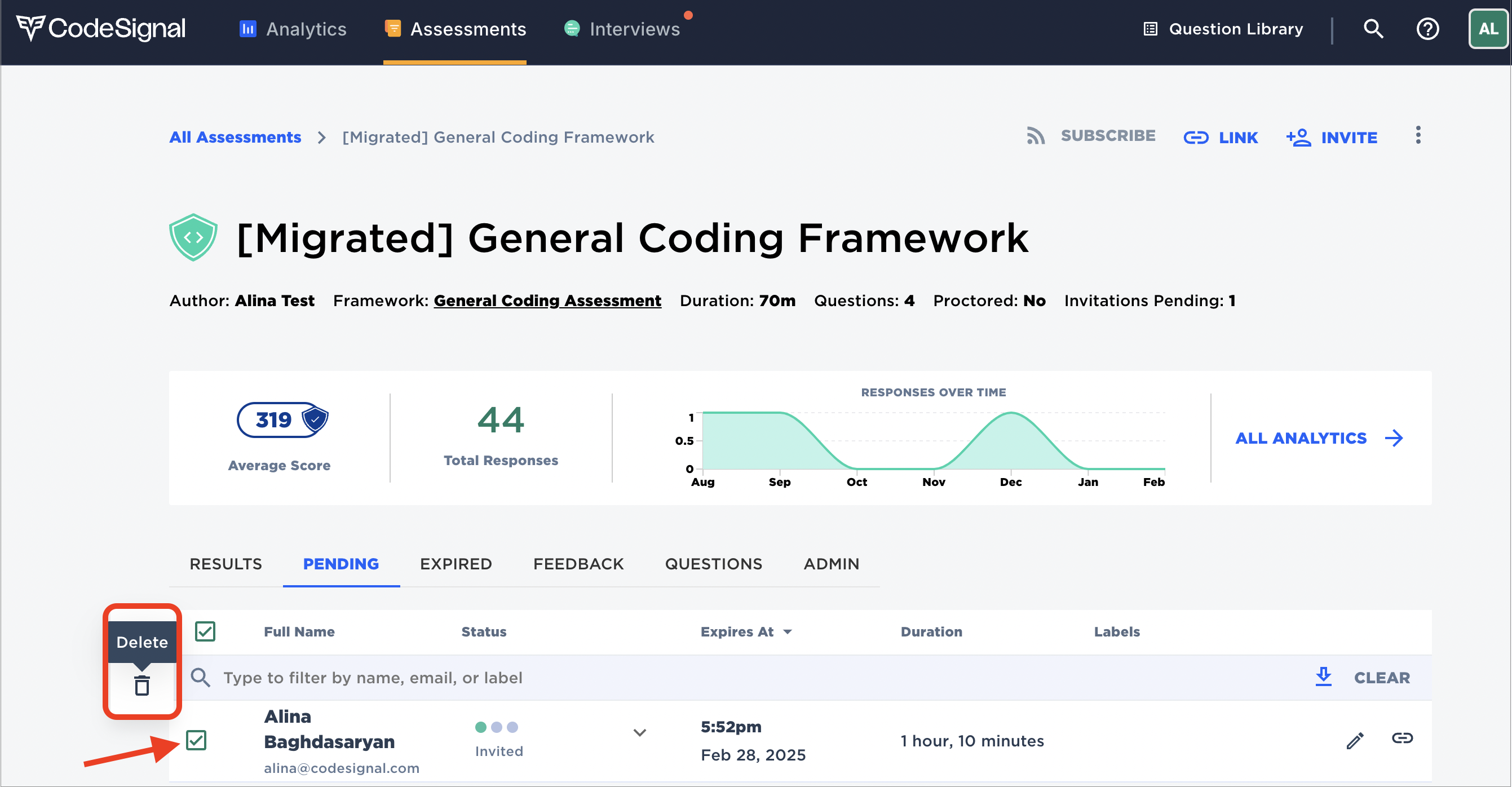Open the AL user avatar menu
This screenshot has width=1512, height=787.
tap(1488, 29)
